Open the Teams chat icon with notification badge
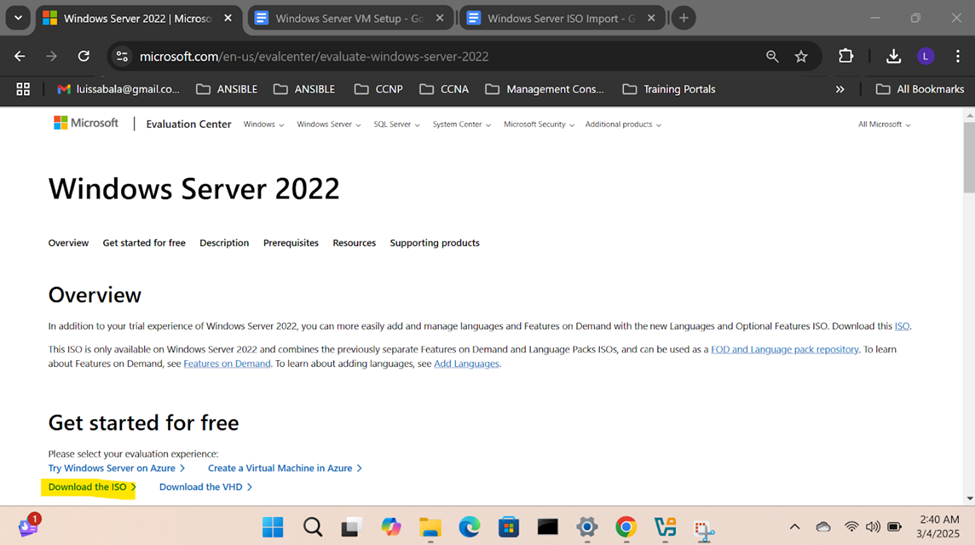 29,526
